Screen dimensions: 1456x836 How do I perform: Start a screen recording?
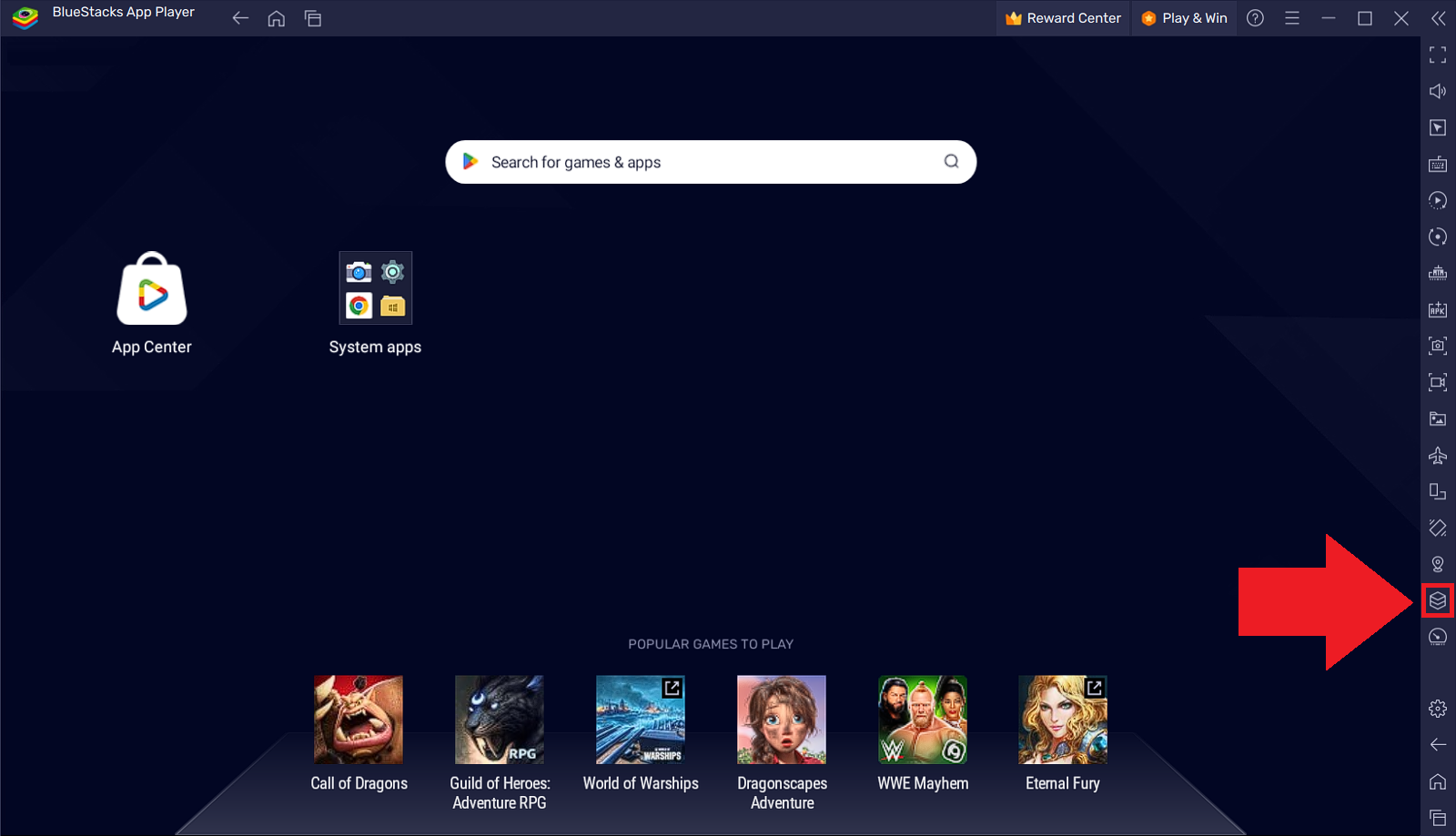click(1438, 382)
